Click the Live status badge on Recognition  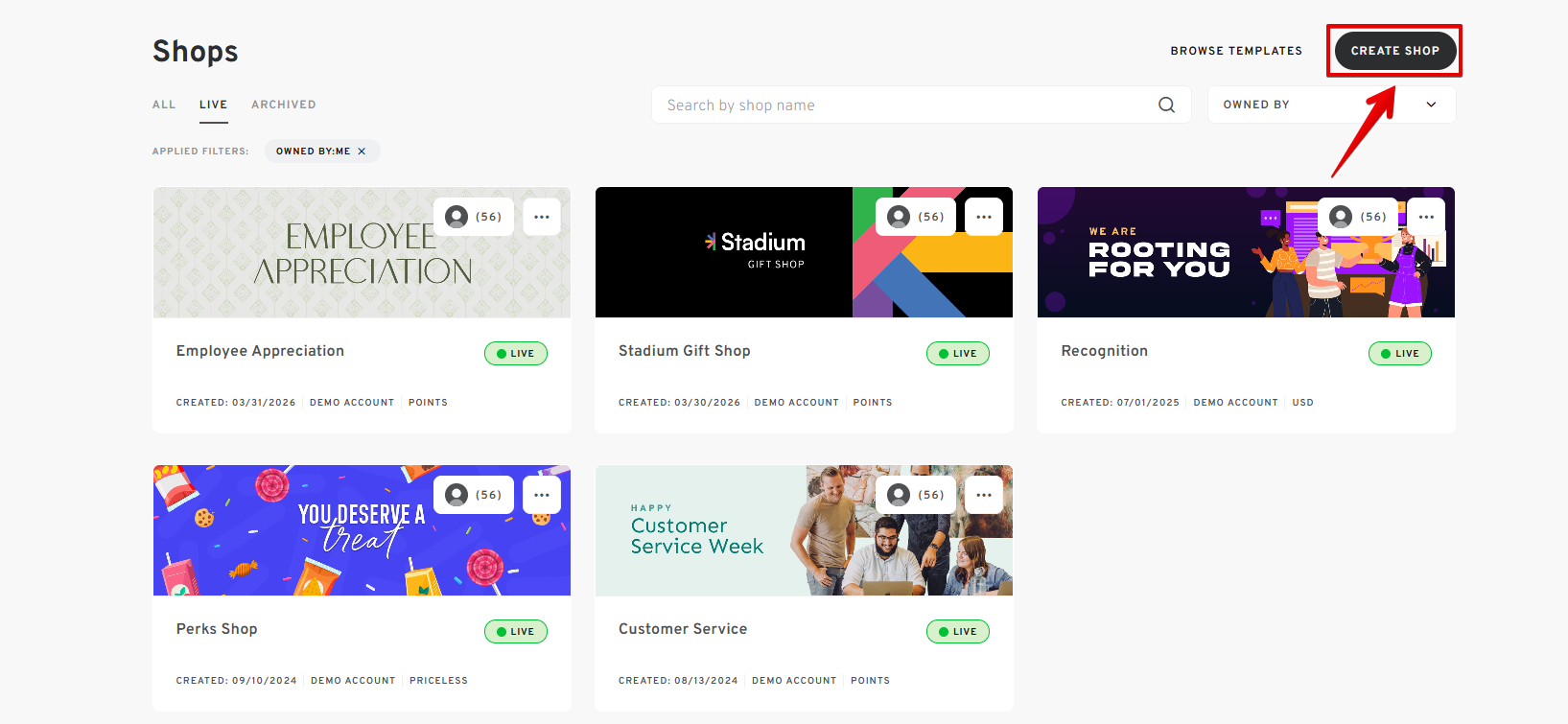click(x=1400, y=353)
